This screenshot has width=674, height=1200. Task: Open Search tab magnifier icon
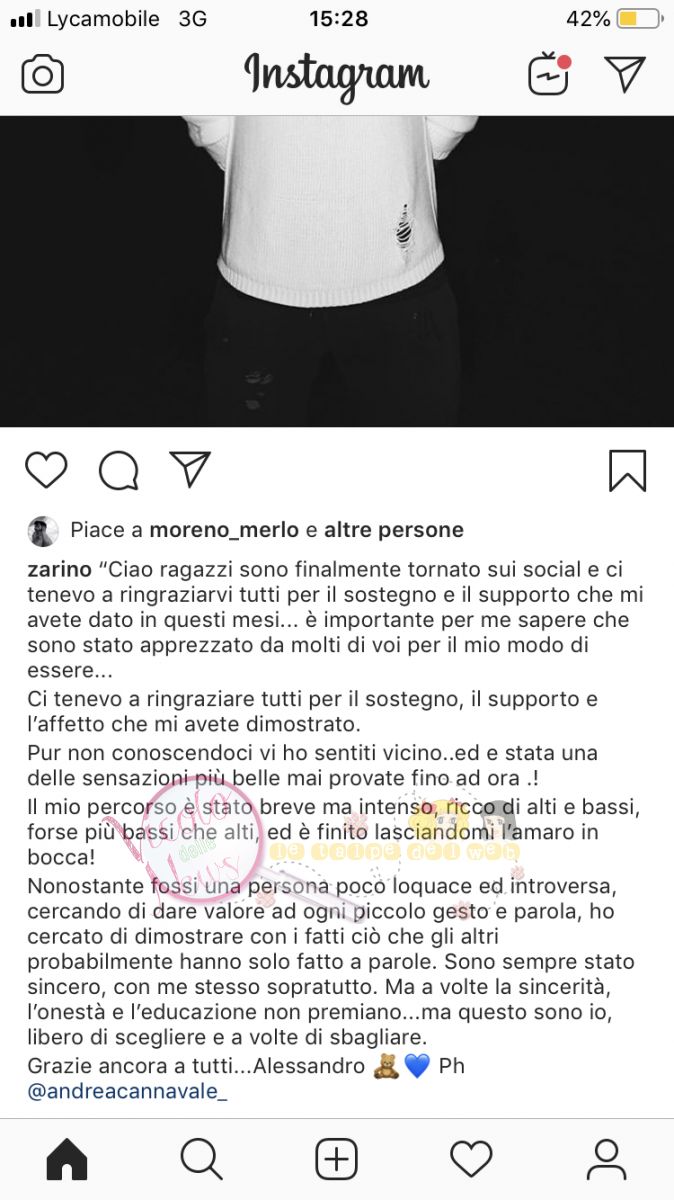point(201,1160)
